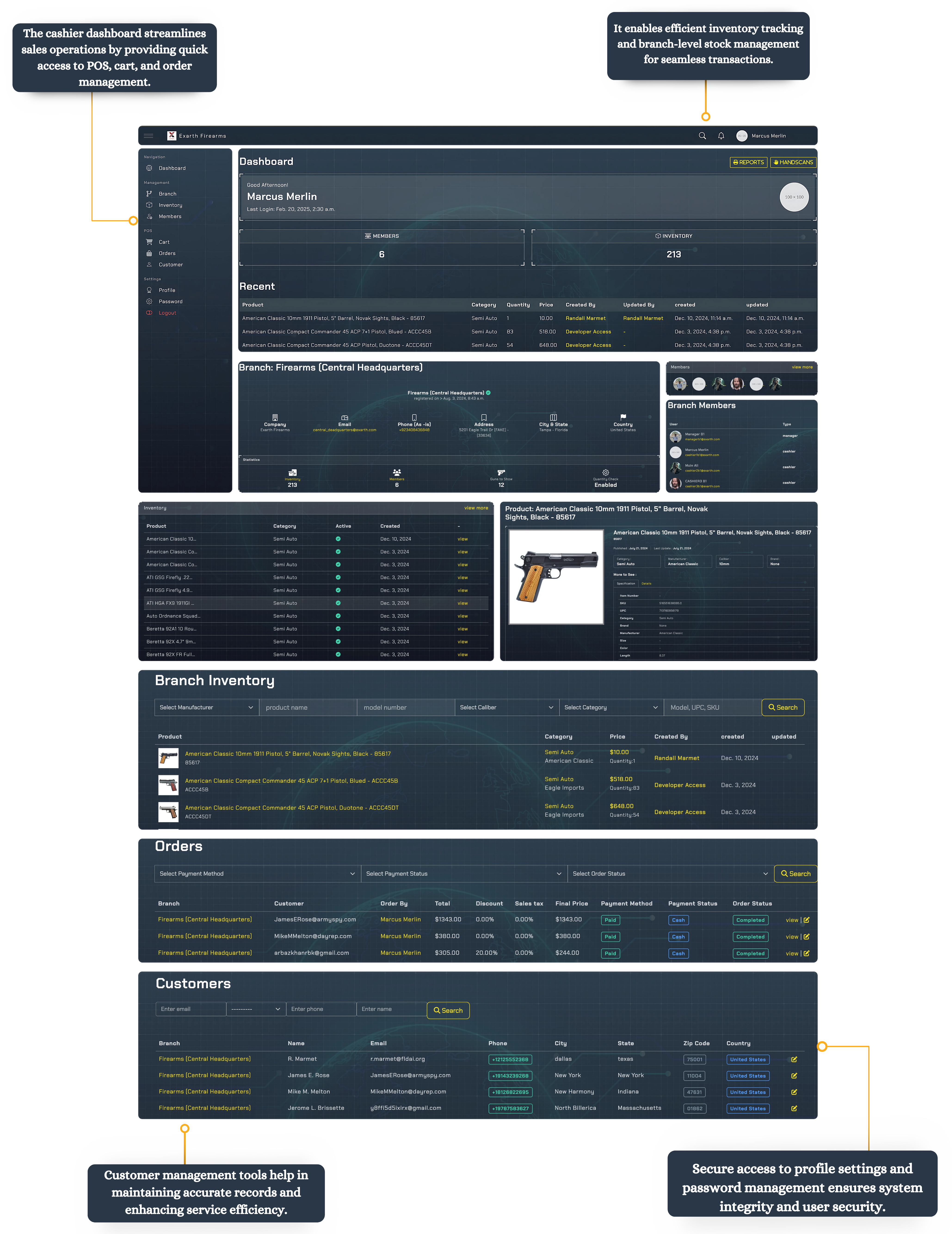Viewport: 952px width, 1234px height.
Task: Click active checkmark for Beretta 92A1 row
Action: (338, 629)
